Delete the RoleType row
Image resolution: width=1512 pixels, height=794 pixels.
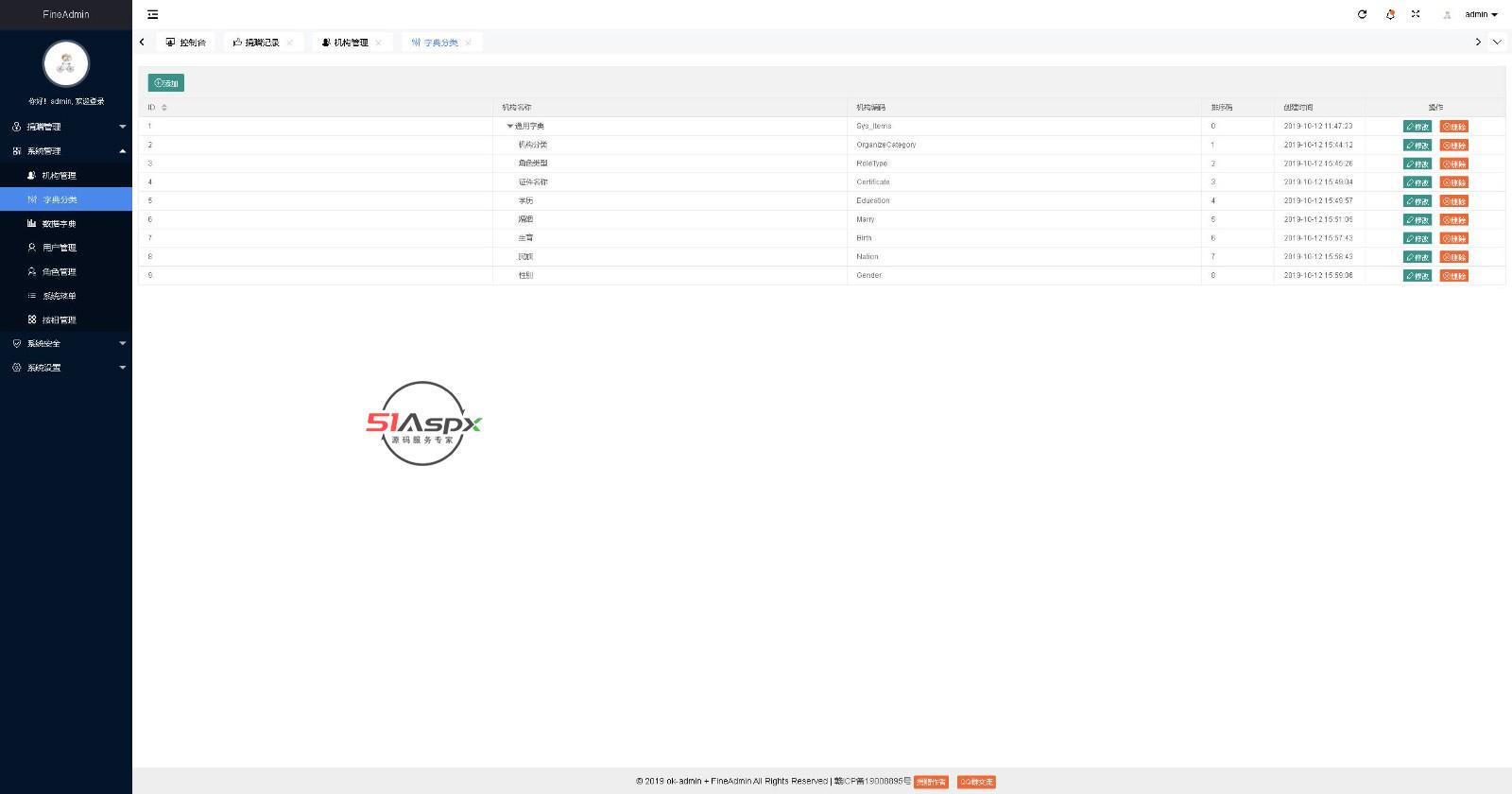(1454, 164)
